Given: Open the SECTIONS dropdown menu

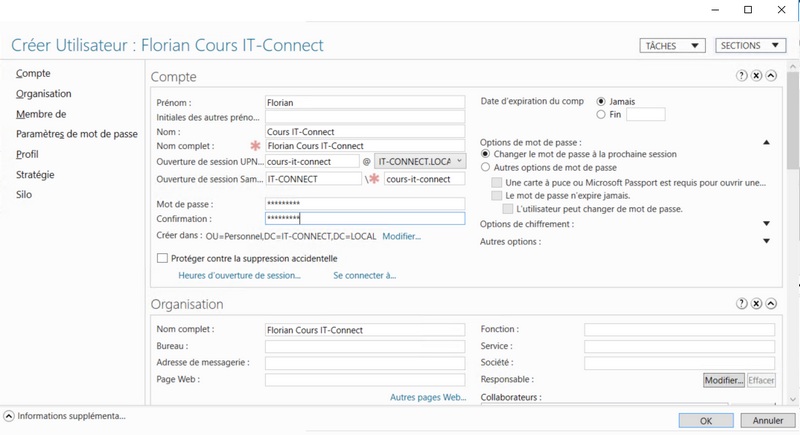Looking at the screenshot, I should point(751,46).
